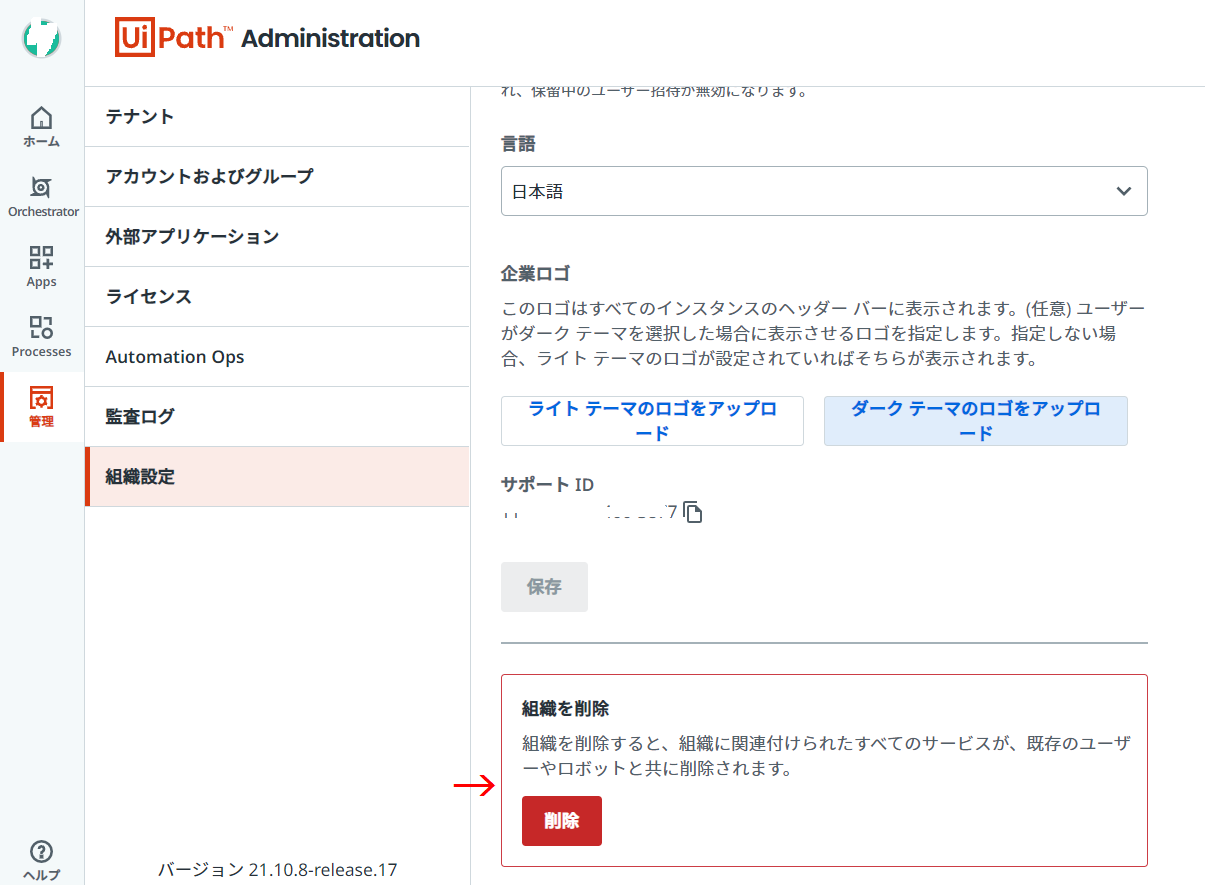
Task: Select 管理 in the sidebar
Action: click(41, 407)
